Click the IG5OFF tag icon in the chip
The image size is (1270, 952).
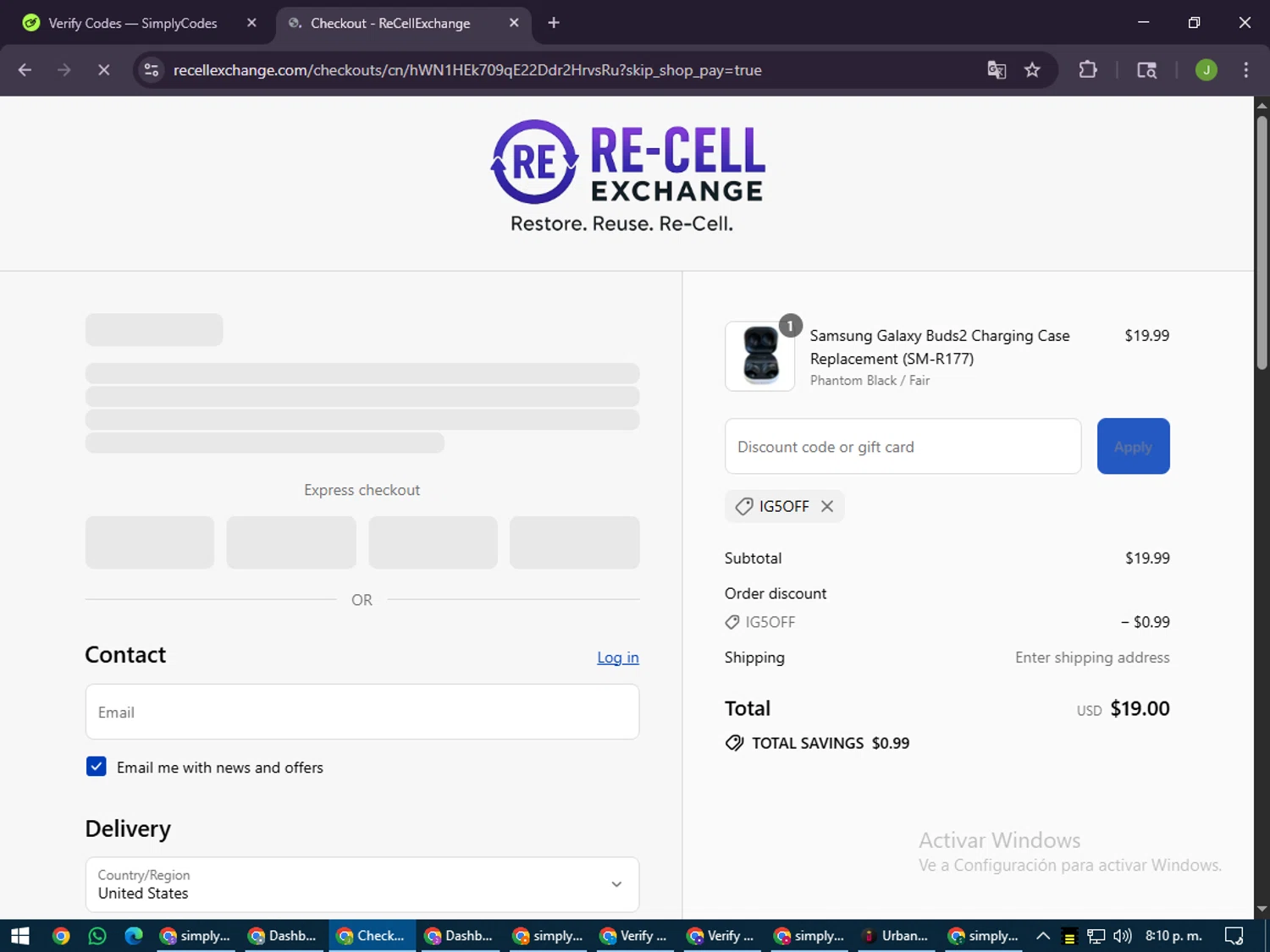click(744, 506)
